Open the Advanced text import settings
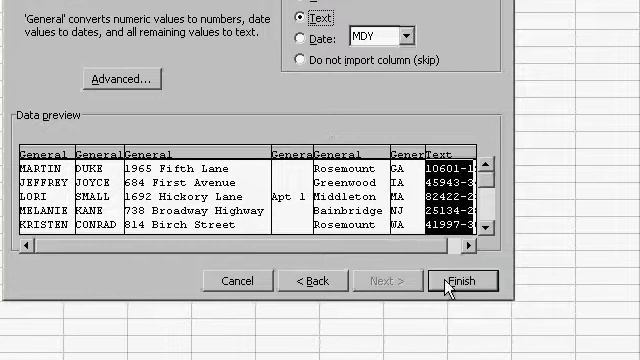Screen dimensions: 640x360 (122, 79)
